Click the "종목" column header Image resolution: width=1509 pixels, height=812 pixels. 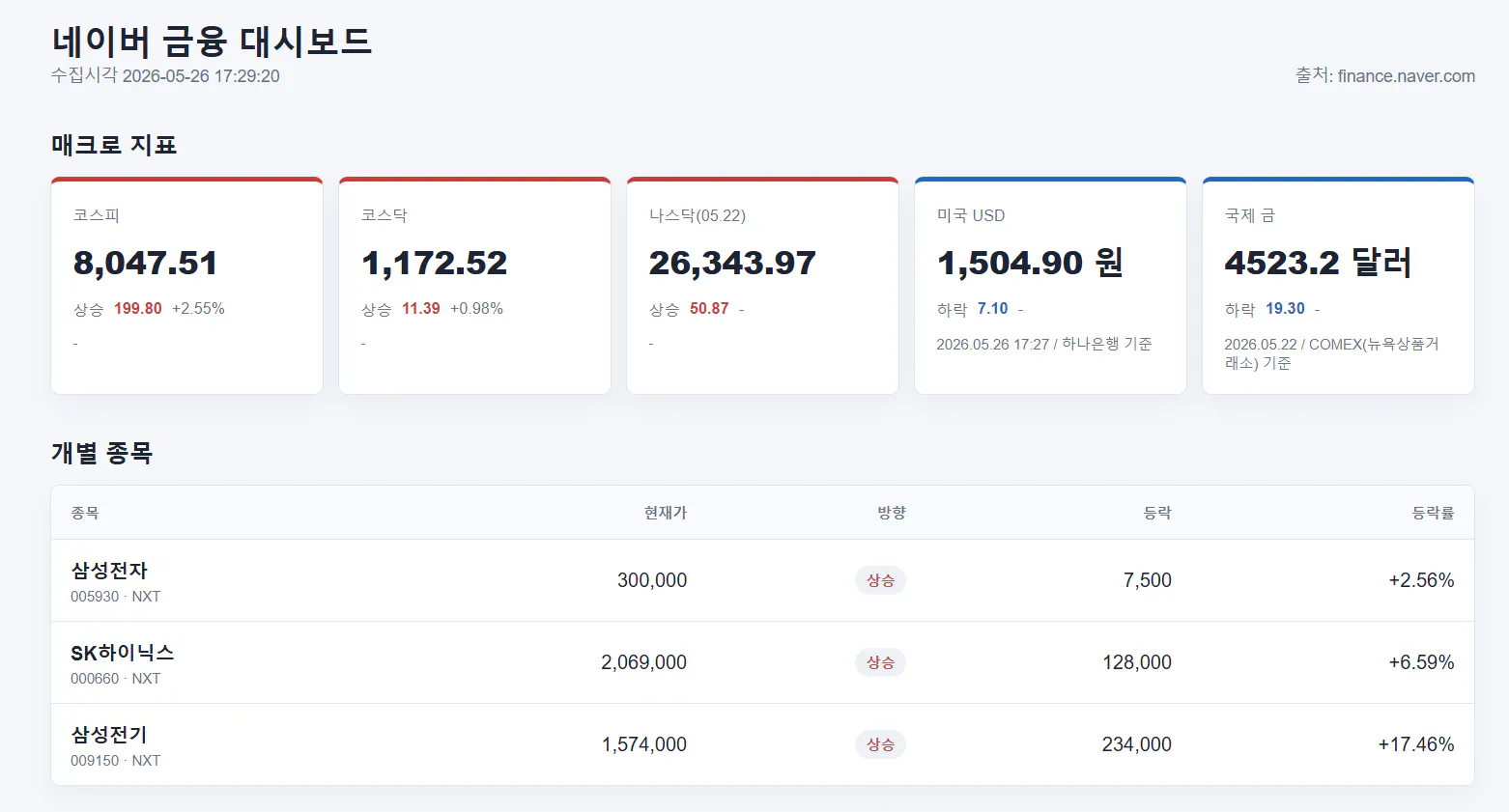[85, 513]
